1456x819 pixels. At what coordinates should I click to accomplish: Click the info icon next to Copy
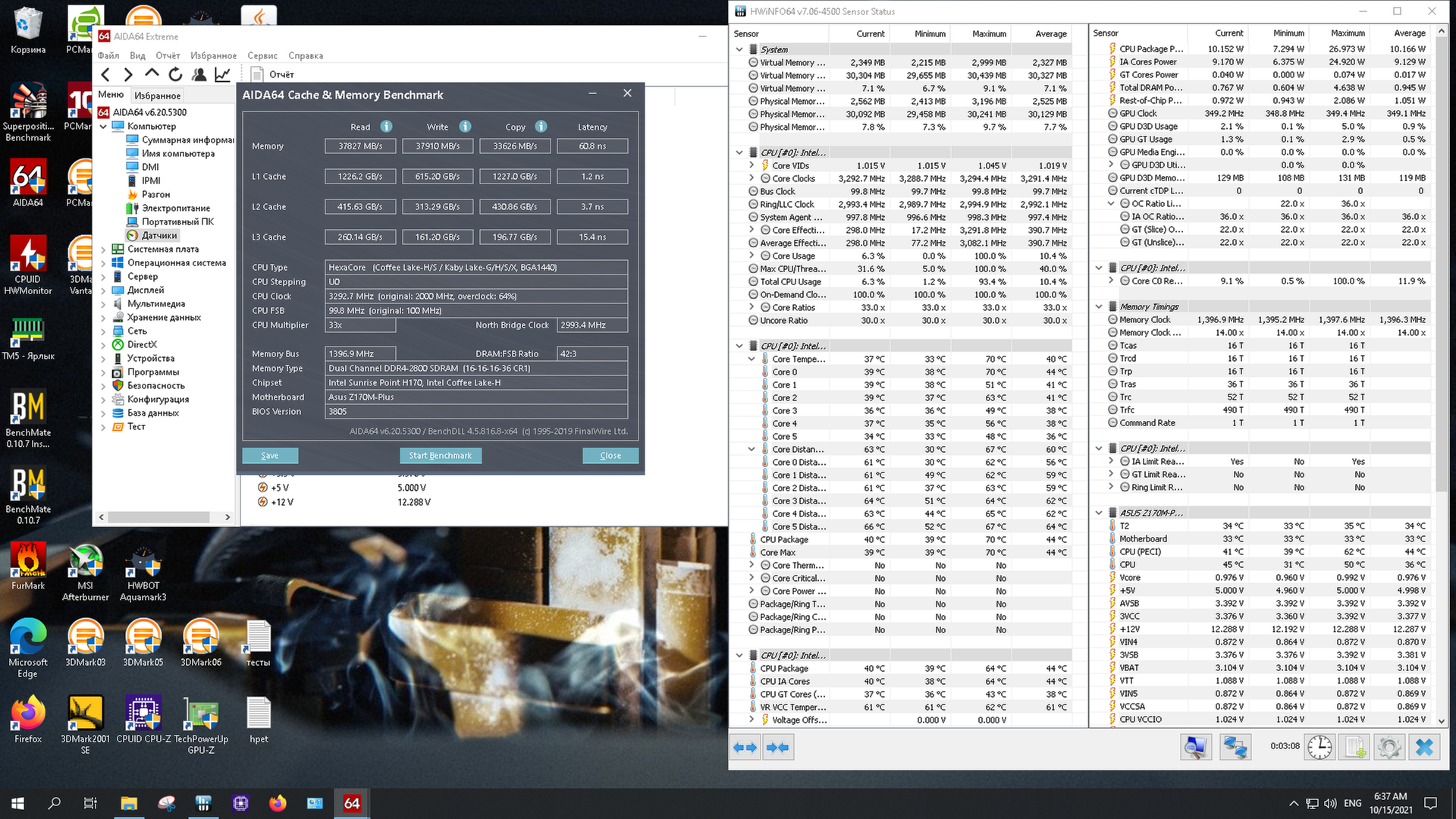(x=541, y=127)
